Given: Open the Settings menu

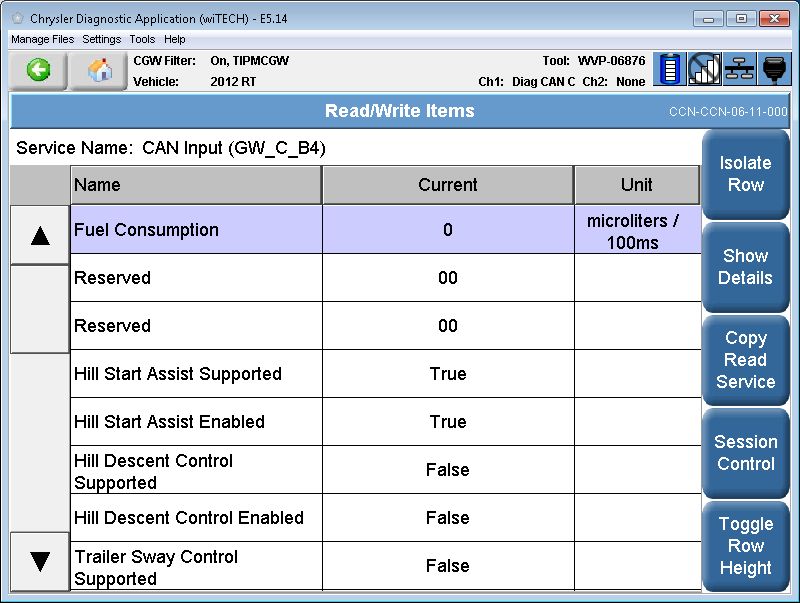Looking at the screenshot, I should 101,39.
